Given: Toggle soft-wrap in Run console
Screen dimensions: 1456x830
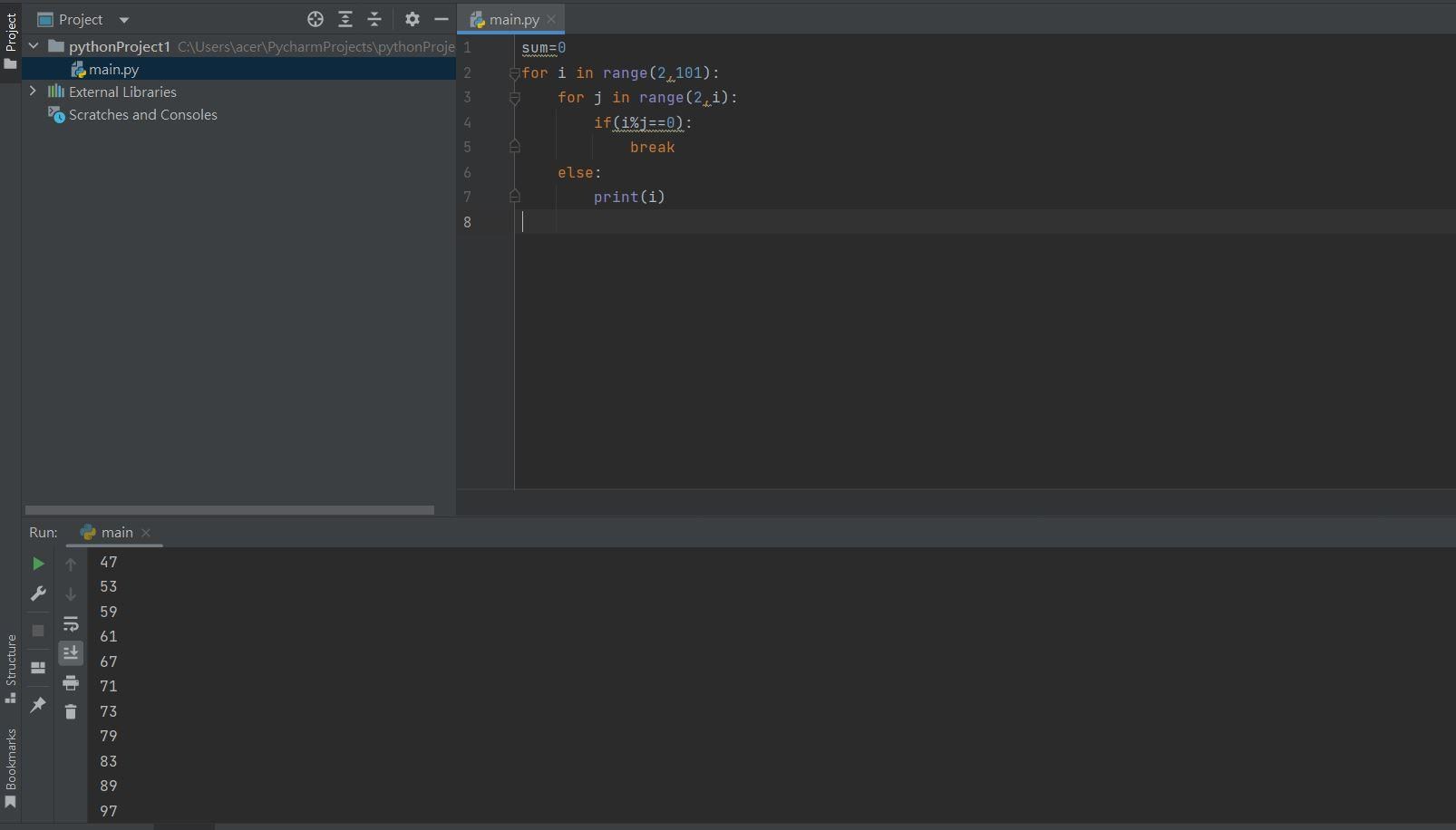Looking at the screenshot, I should (71, 624).
